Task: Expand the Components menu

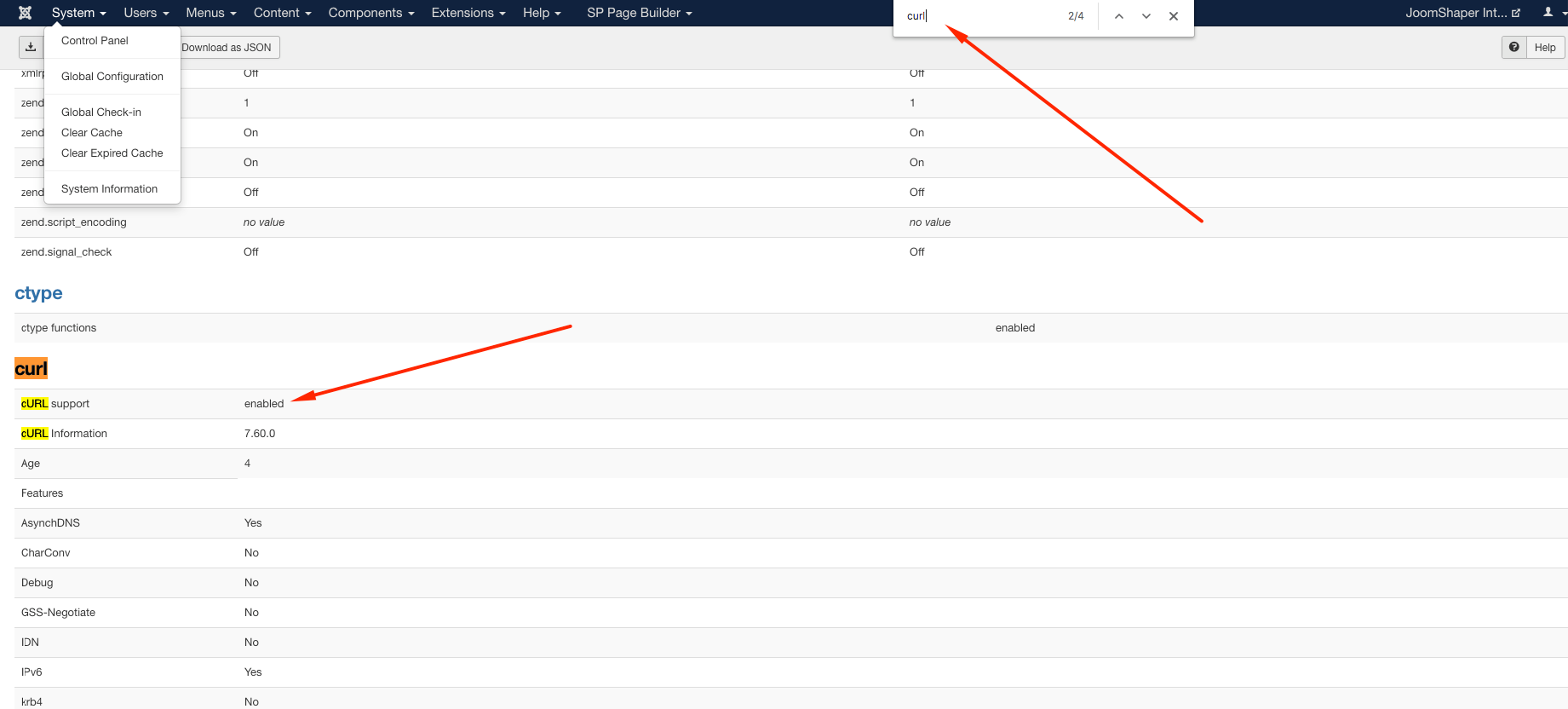Action: point(370,13)
